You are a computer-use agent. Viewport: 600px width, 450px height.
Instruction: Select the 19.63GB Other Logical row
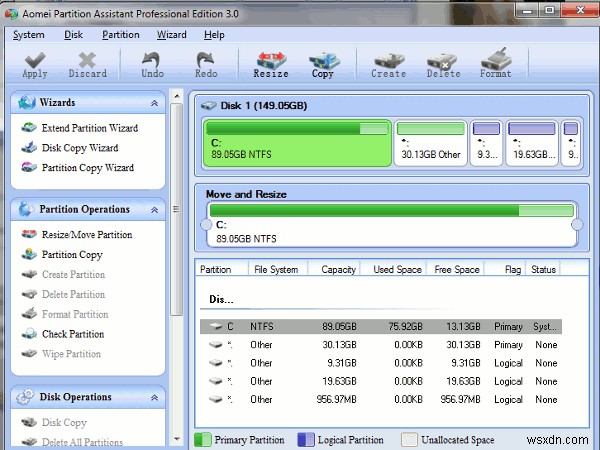[381, 381]
